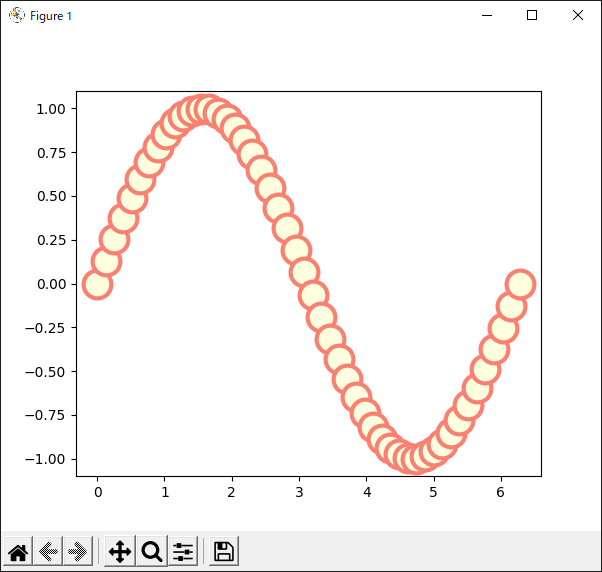Click the x-axis tick label 3
Screen dimensions: 602x572
(299, 492)
